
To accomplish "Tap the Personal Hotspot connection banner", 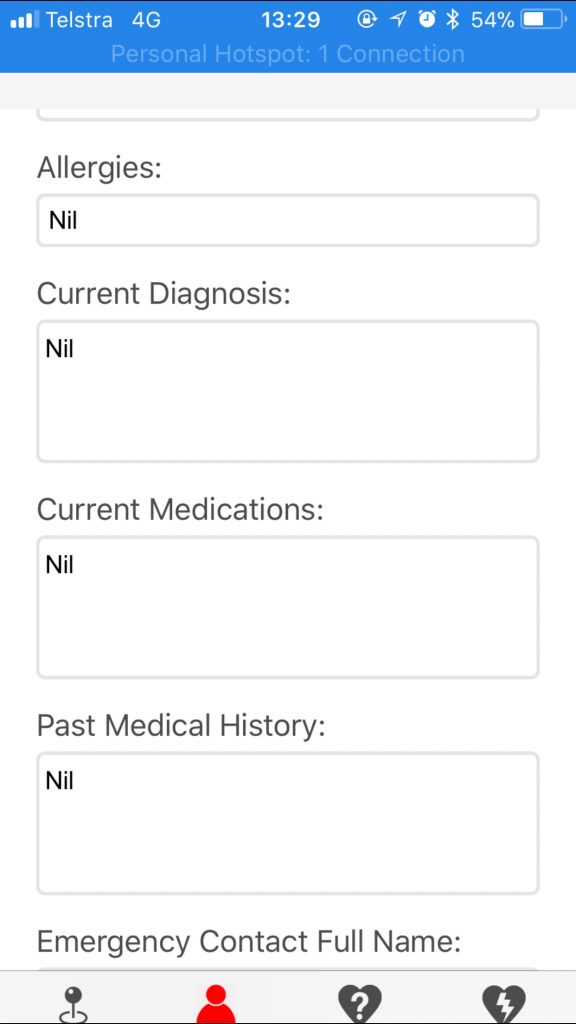I will (x=288, y=54).
